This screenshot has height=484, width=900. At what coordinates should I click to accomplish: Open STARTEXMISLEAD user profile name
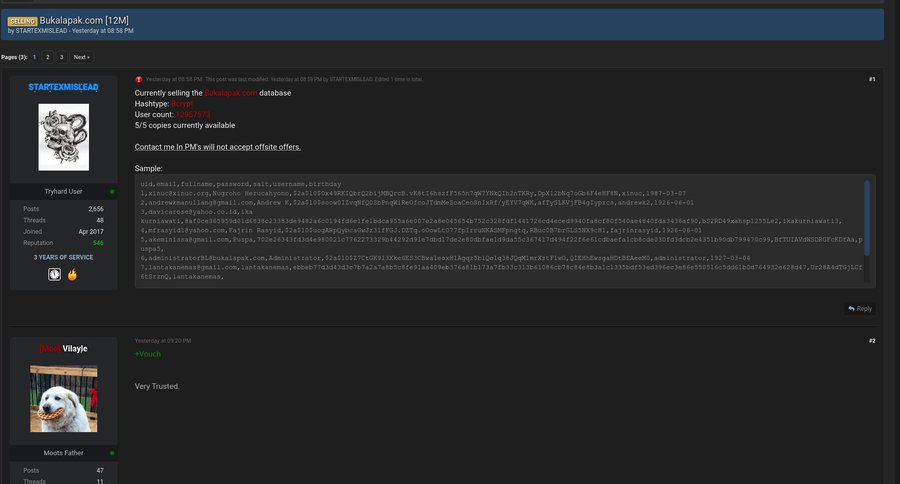pyautogui.click(x=63, y=87)
